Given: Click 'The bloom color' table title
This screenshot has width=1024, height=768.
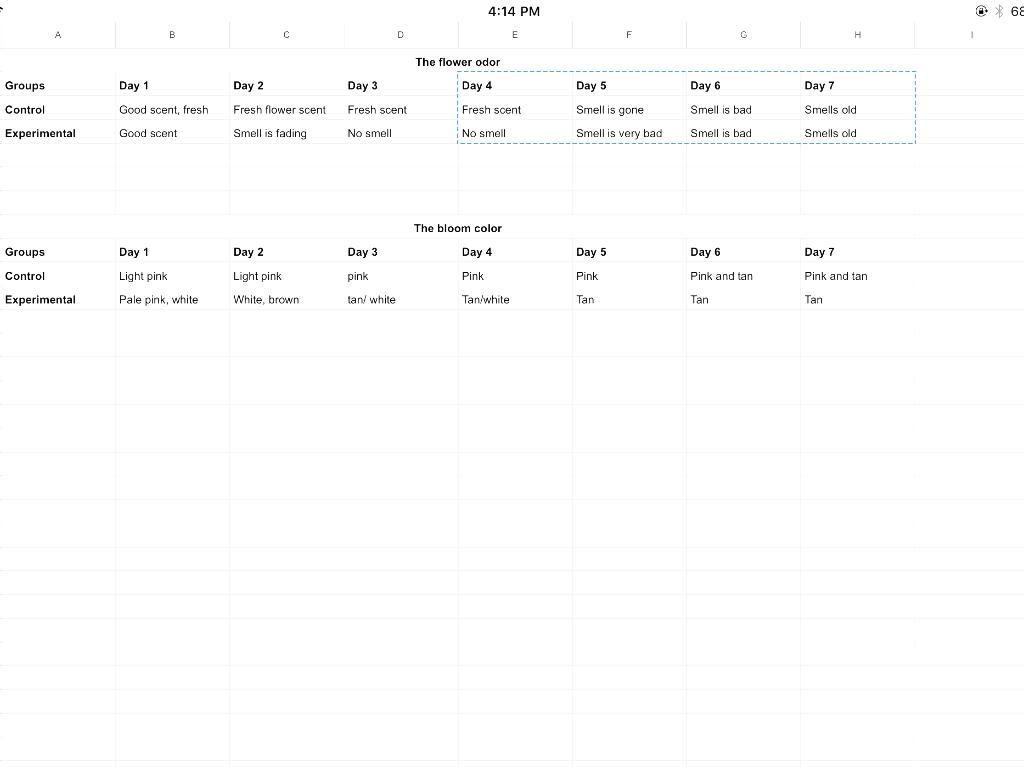Looking at the screenshot, I should [458, 228].
